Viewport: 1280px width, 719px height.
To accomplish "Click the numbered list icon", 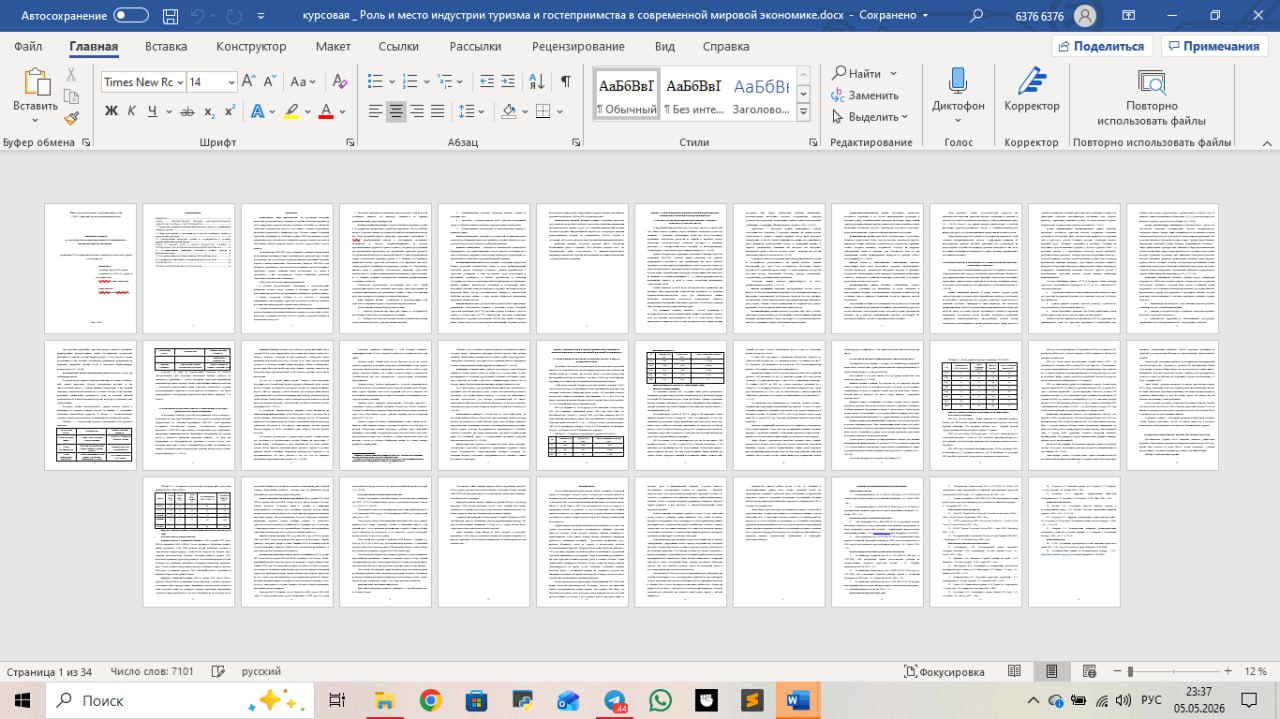I will click(410, 82).
